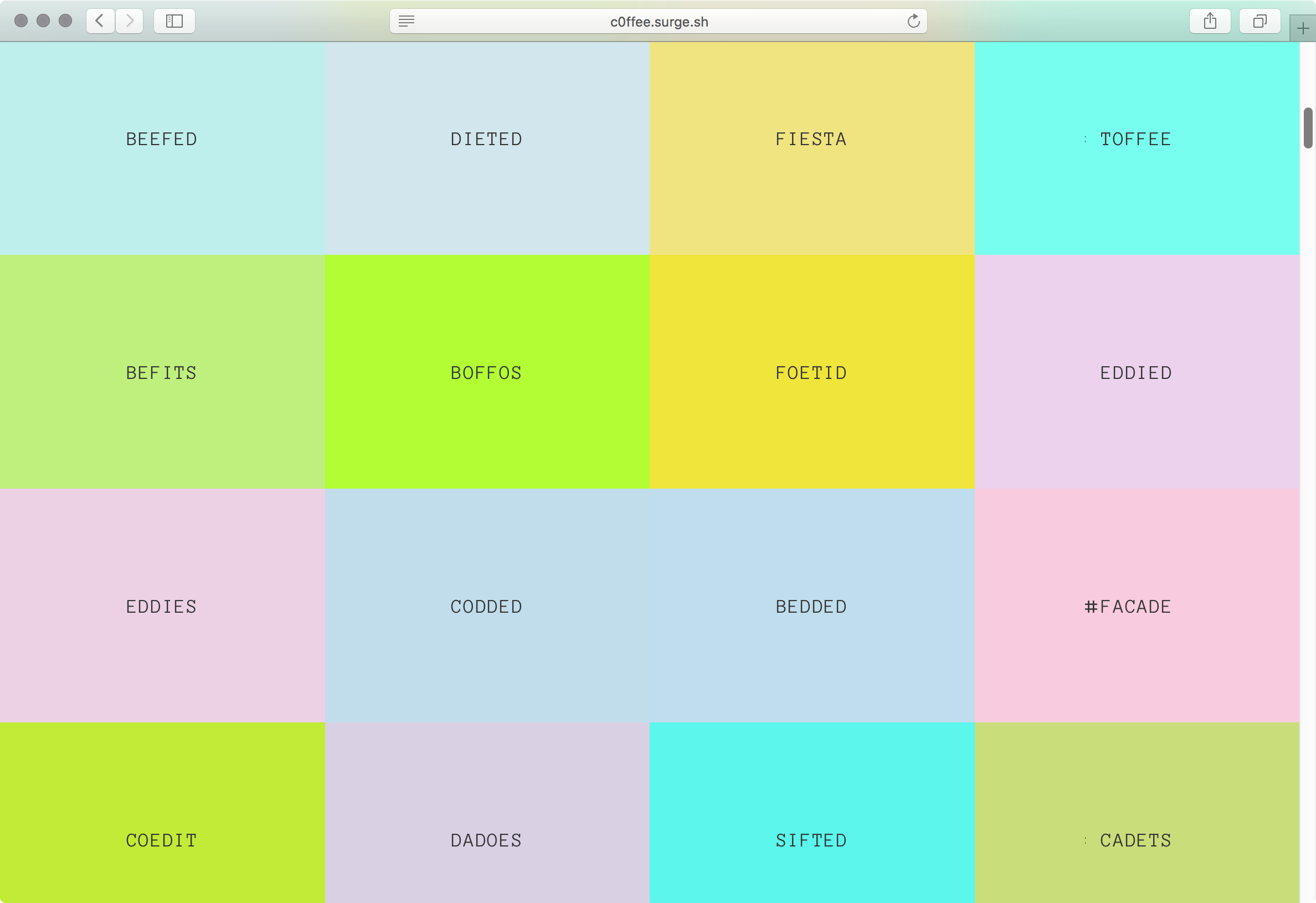This screenshot has width=1316, height=903.
Task: Pick the BOFFOS lime swatch
Action: point(487,372)
